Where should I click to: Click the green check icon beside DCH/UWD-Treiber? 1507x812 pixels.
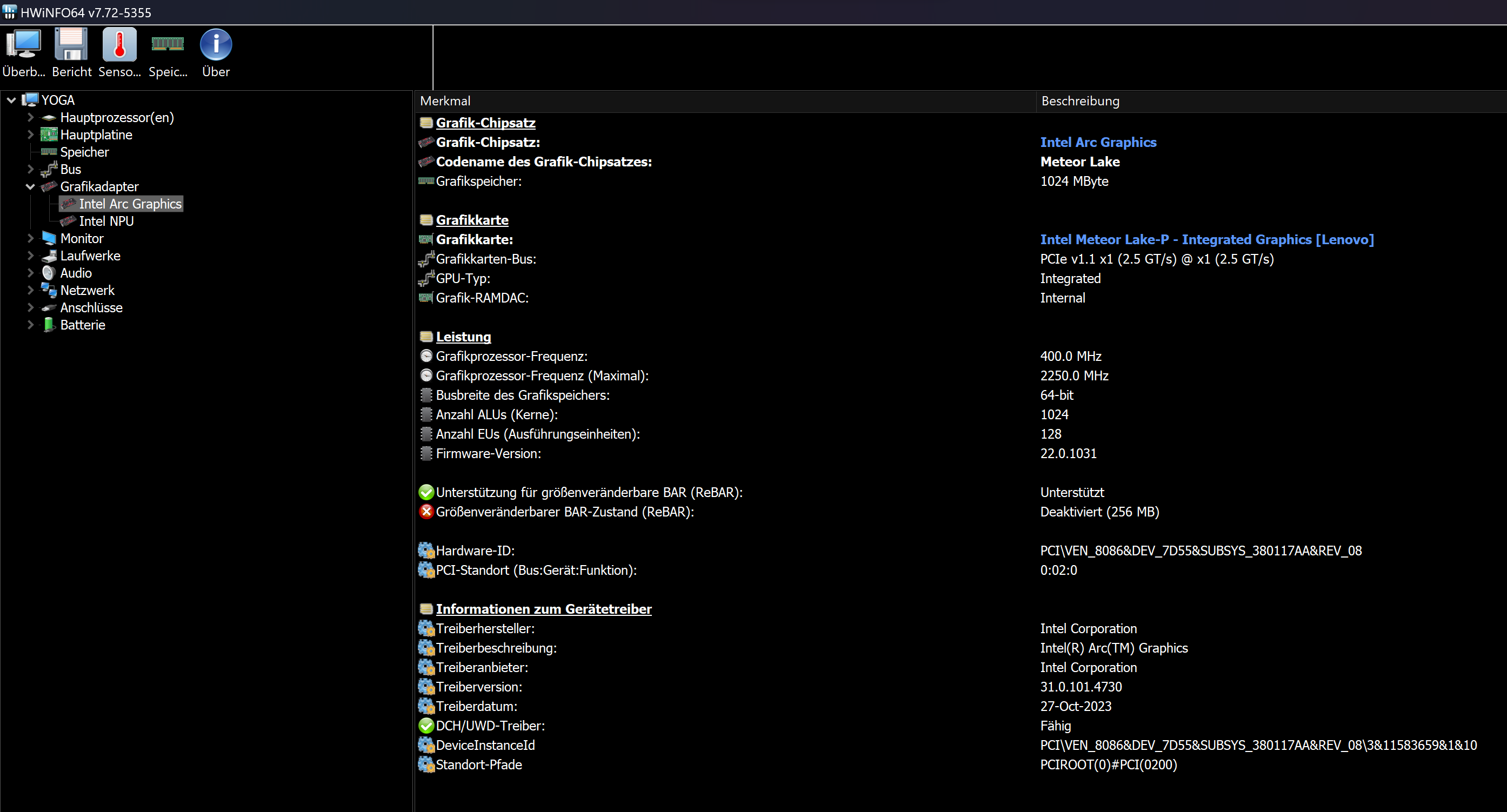click(x=426, y=726)
